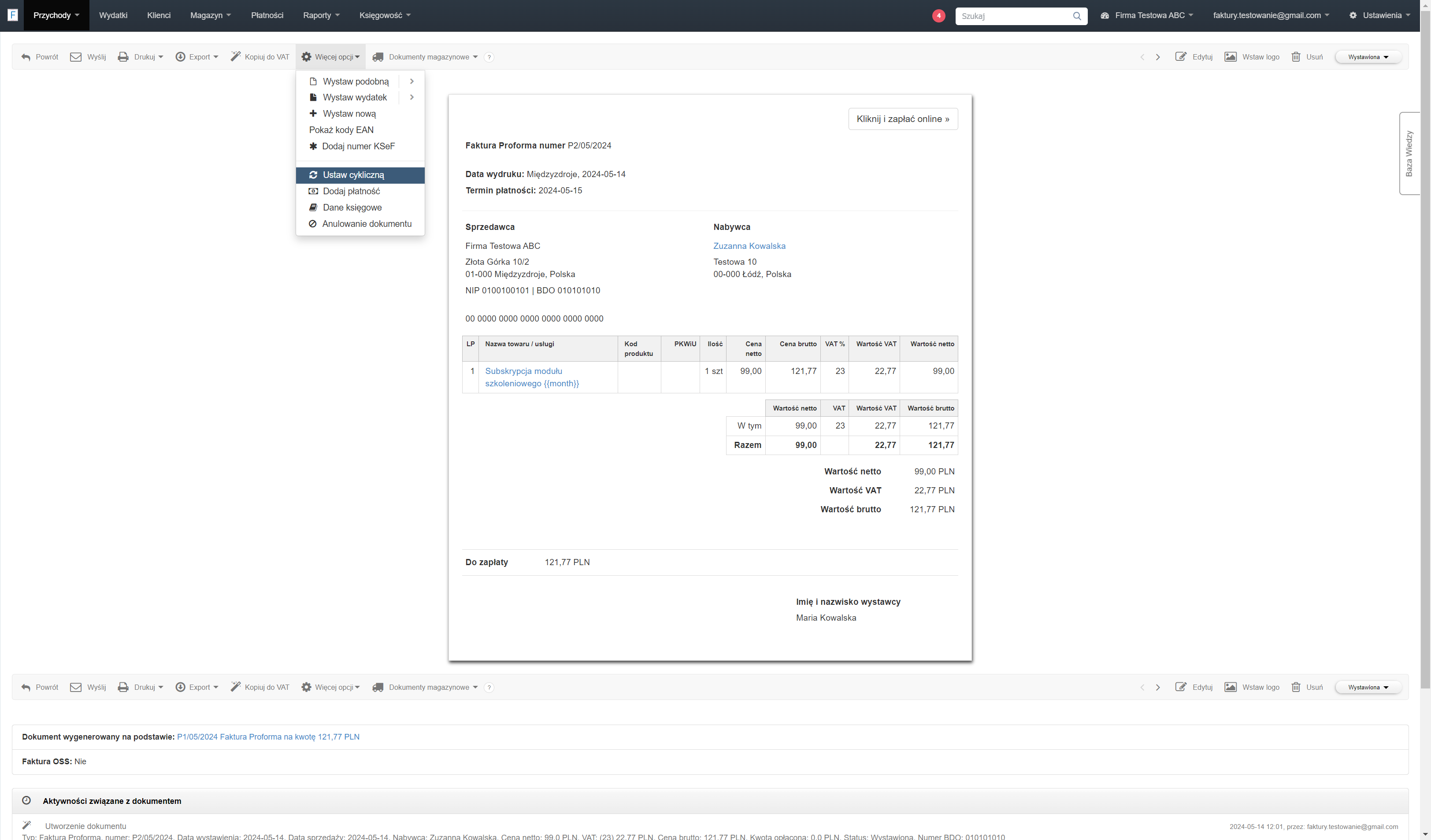
Task: Open the Export dropdown in the bottom toolbar
Action: pos(196,687)
